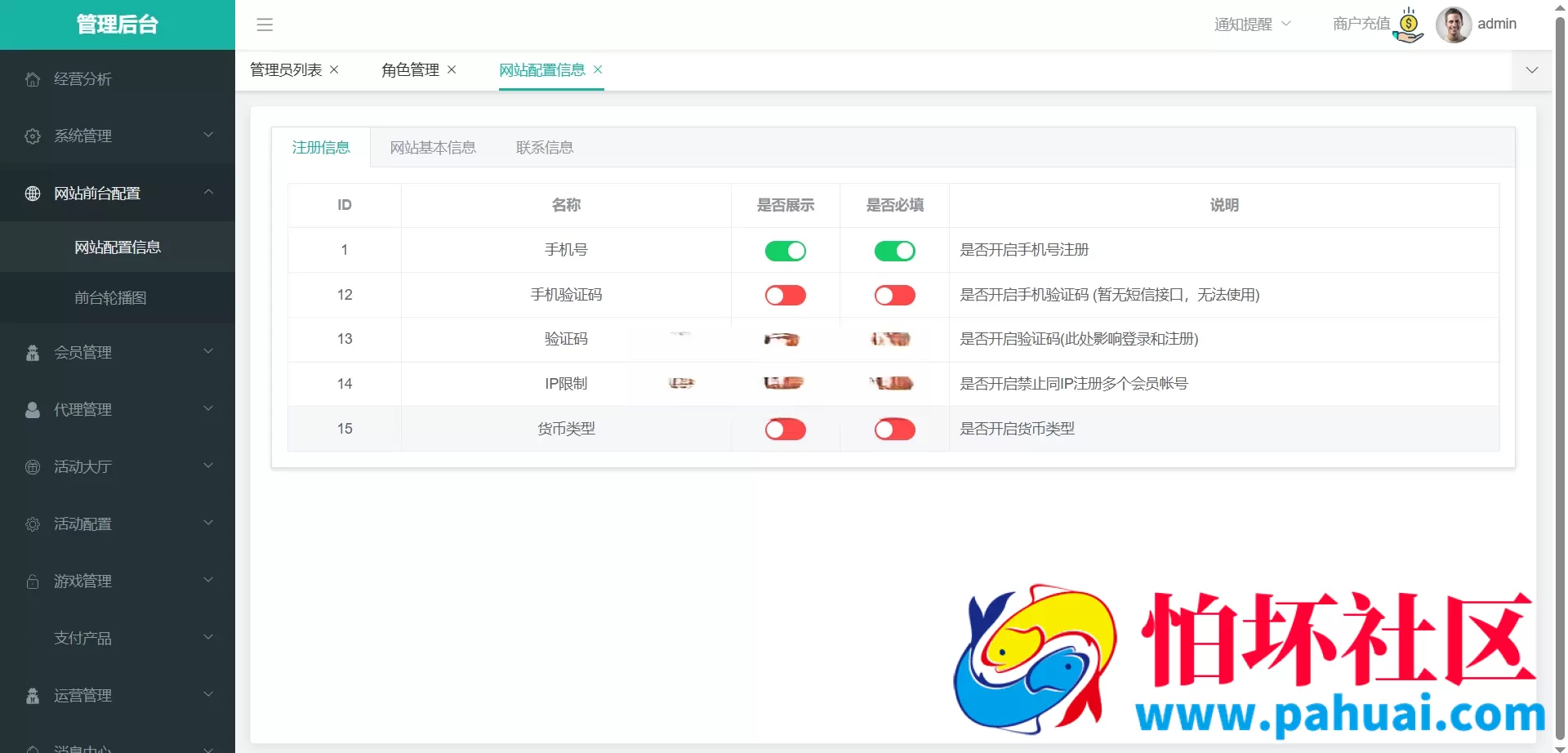Click the 运营管理 person icon
Viewport: 1568px width, 753px height.
tap(33, 696)
